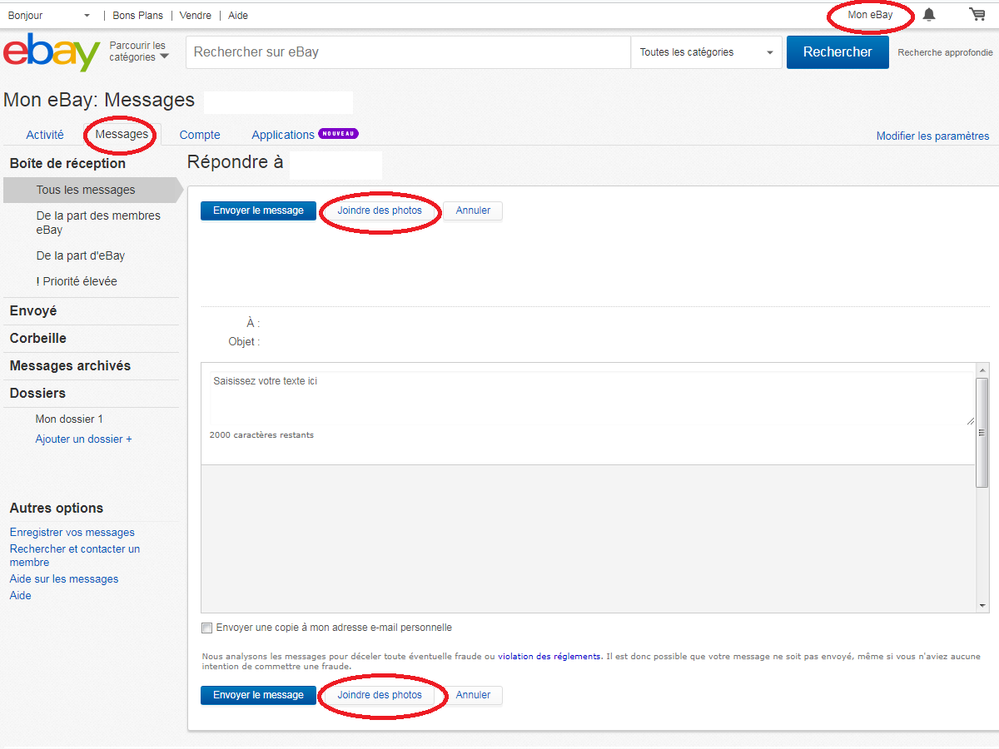Image resolution: width=999 pixels, height=749 pixels.
Task: Open Rechercher et contacter un membre link
Action: tap(75, 555)
